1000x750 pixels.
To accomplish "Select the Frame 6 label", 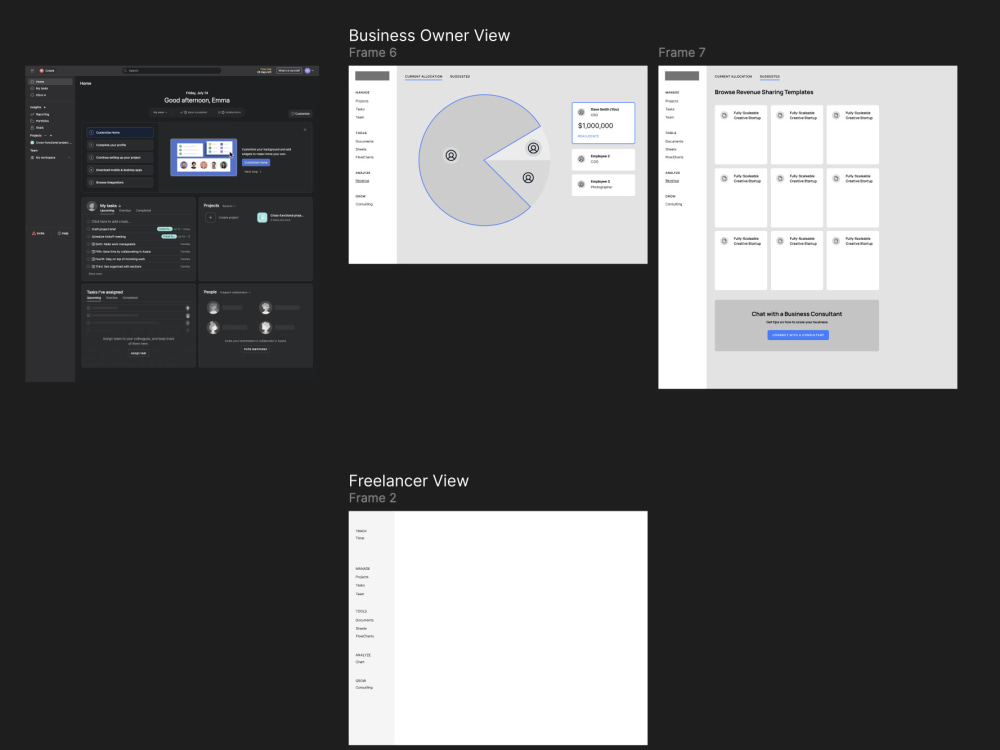I will [372, 53].
